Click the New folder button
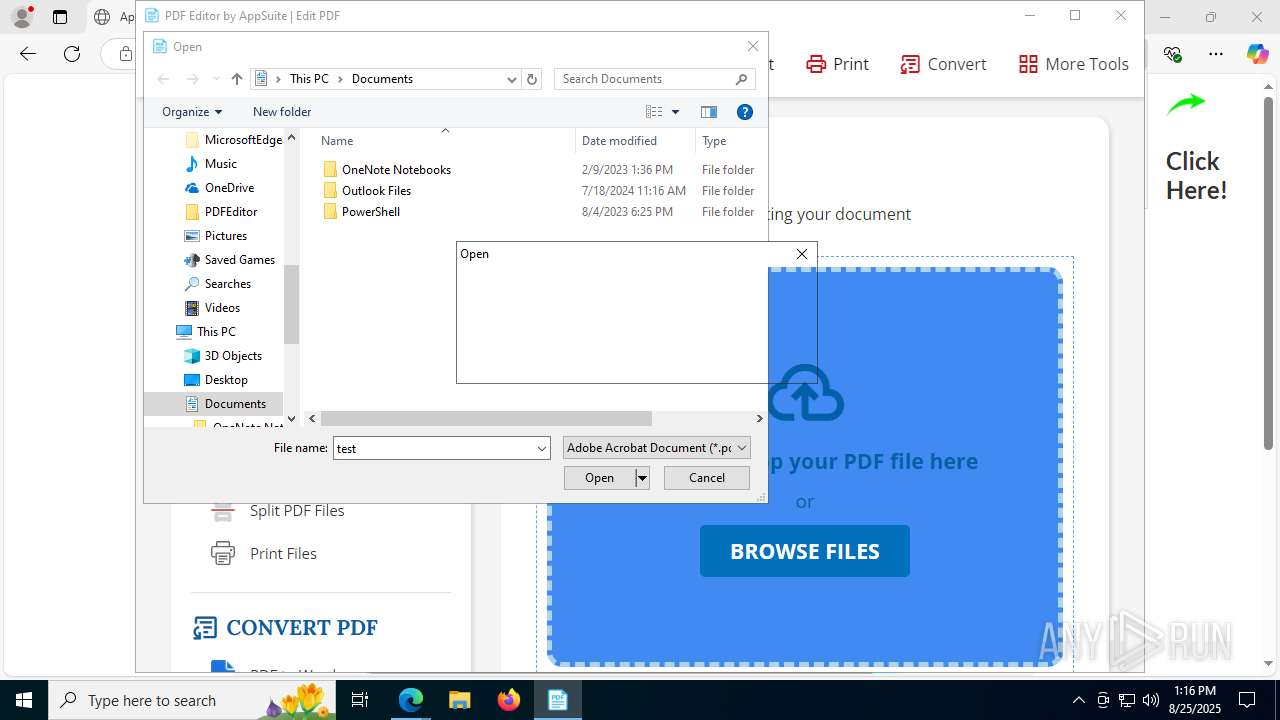Screen dimensions: 1280x720 pyautogui.click(x=282, y=112)
